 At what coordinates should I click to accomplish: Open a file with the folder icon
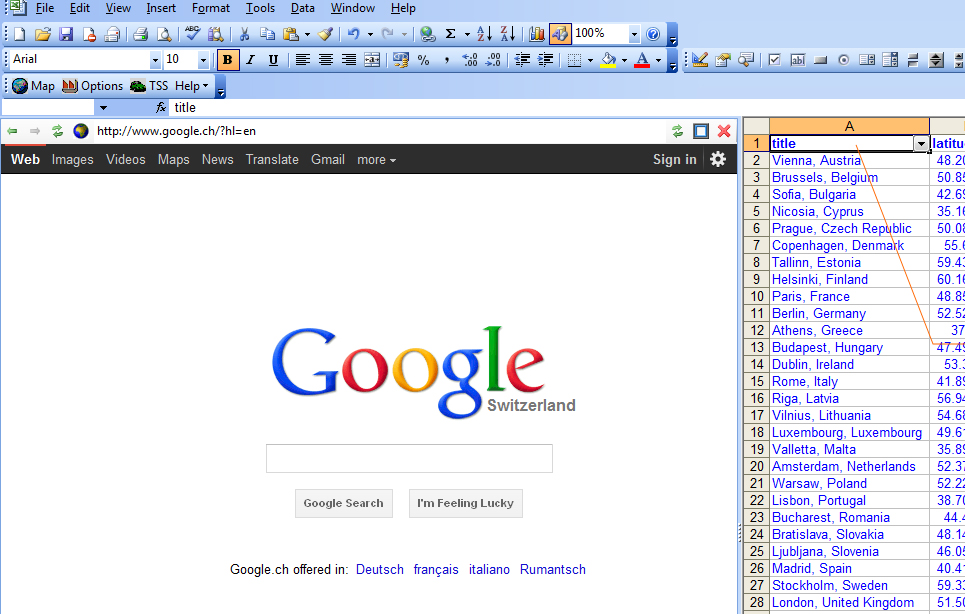tap(42, 34)
